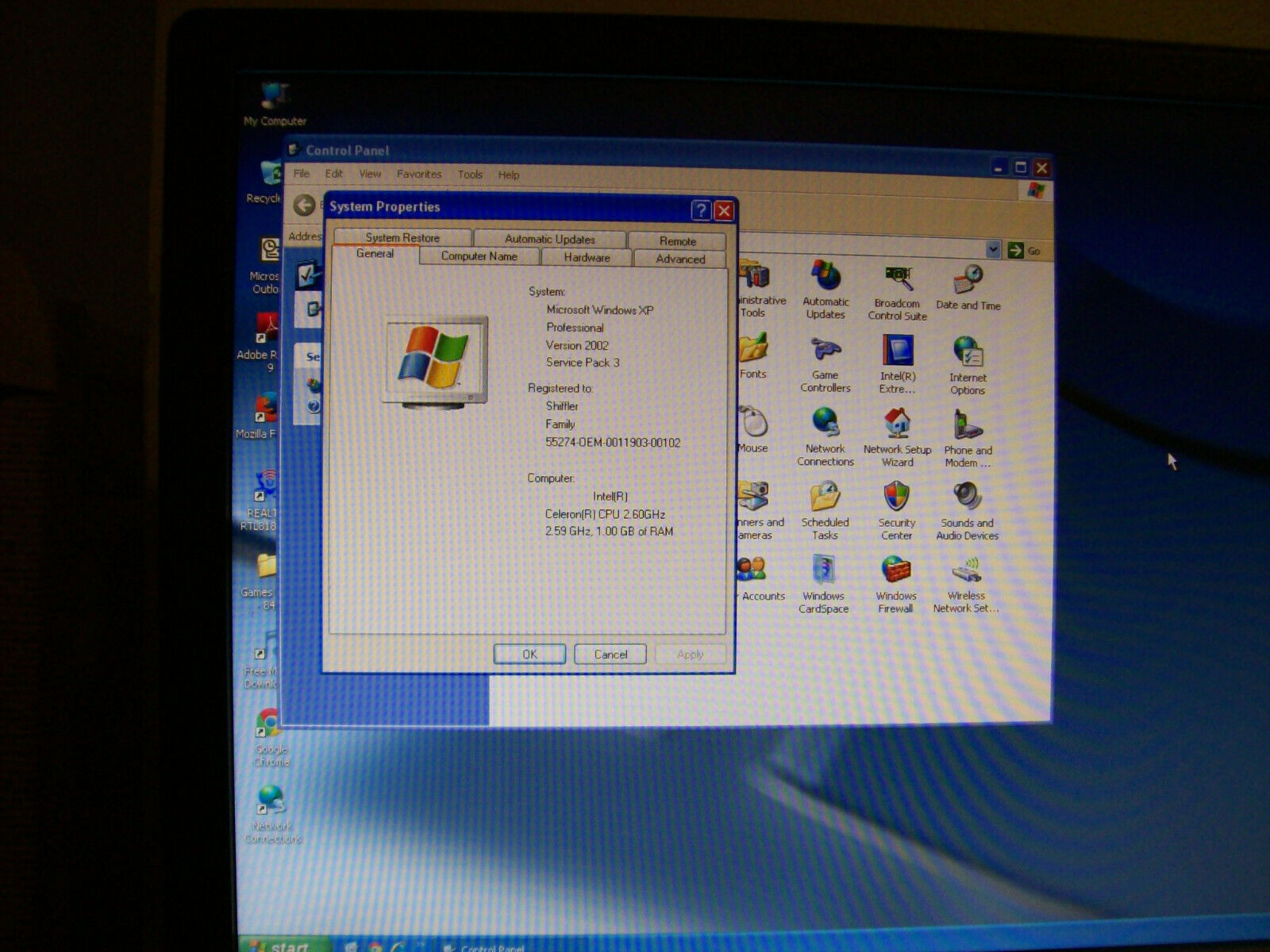Switch to the Advanced tab
Image resolution: width=1270 pixels, height=952 pixels.
click(680, 259)
